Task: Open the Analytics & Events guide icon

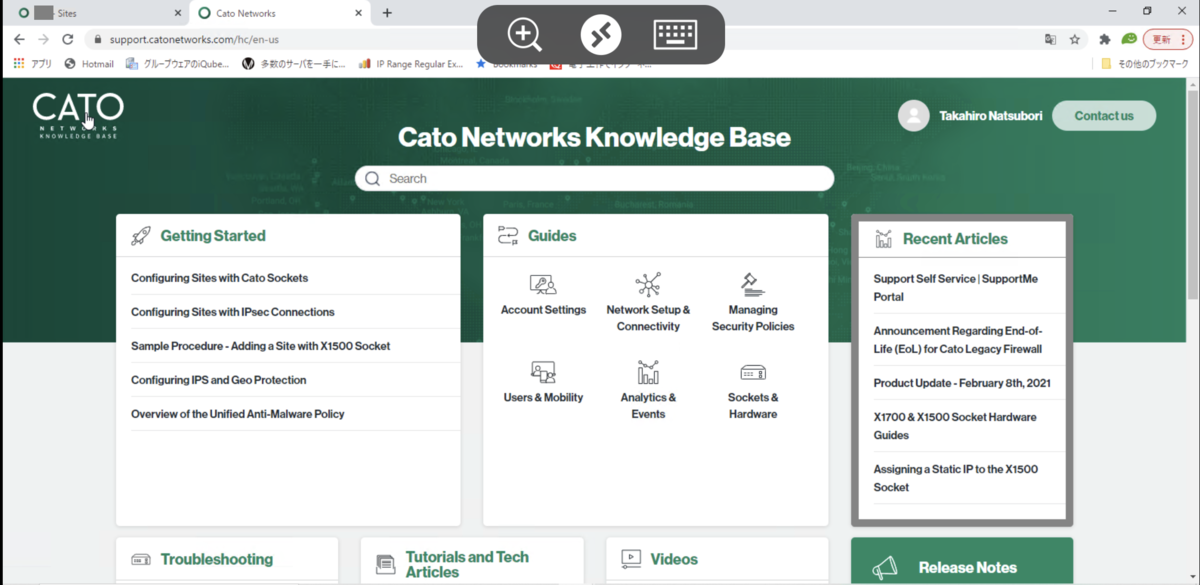Action: pos(648,373)
